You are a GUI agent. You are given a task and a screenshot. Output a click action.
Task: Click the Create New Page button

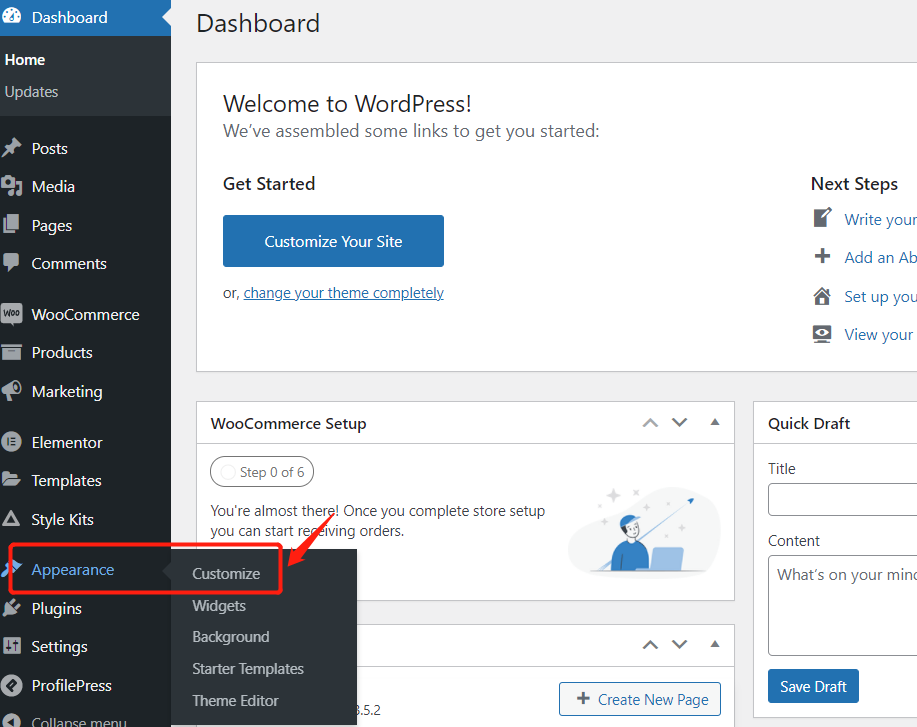coord(640,699)
